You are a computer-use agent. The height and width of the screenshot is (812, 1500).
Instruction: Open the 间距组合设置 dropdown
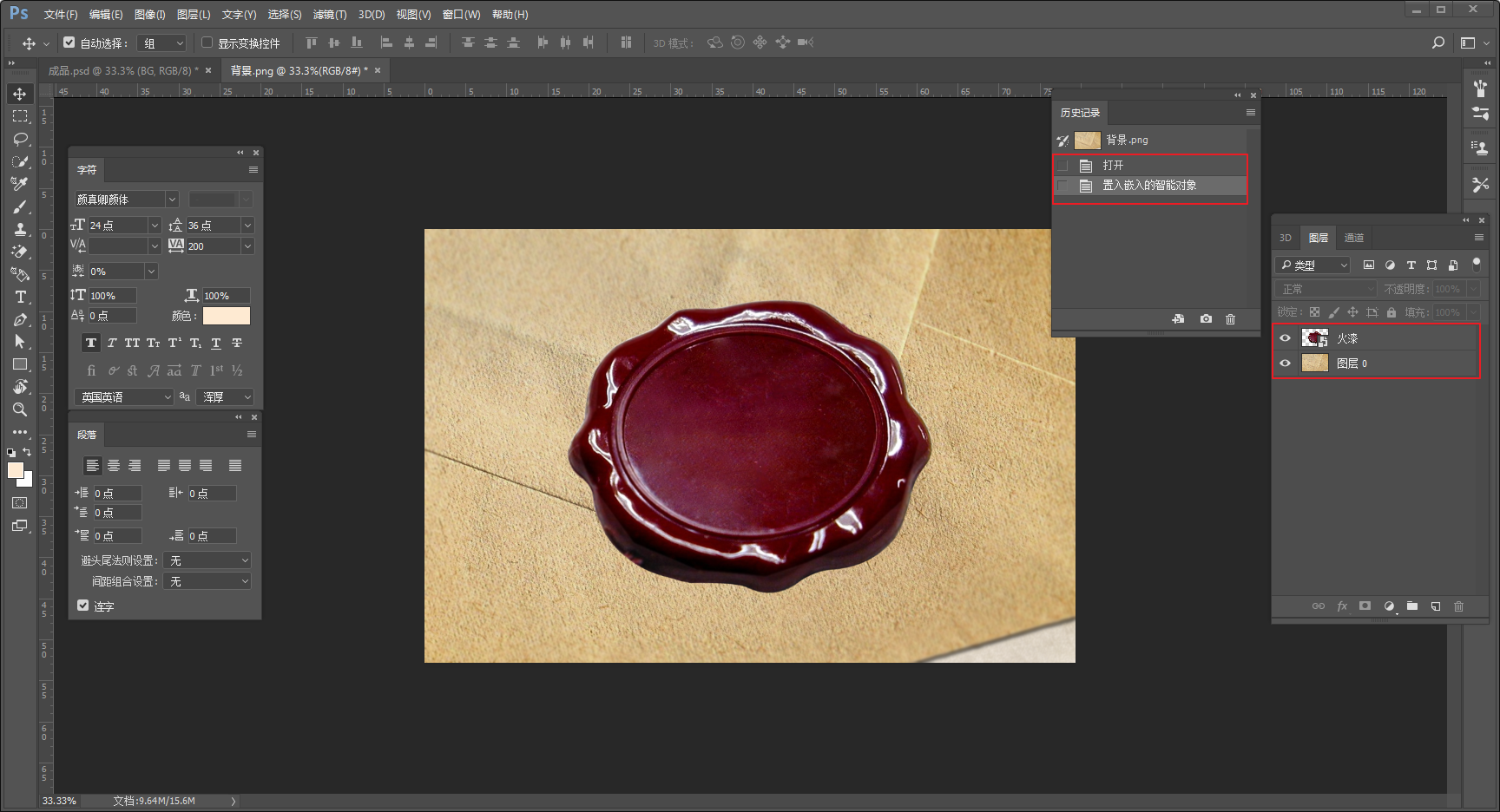tap(207, 581)
